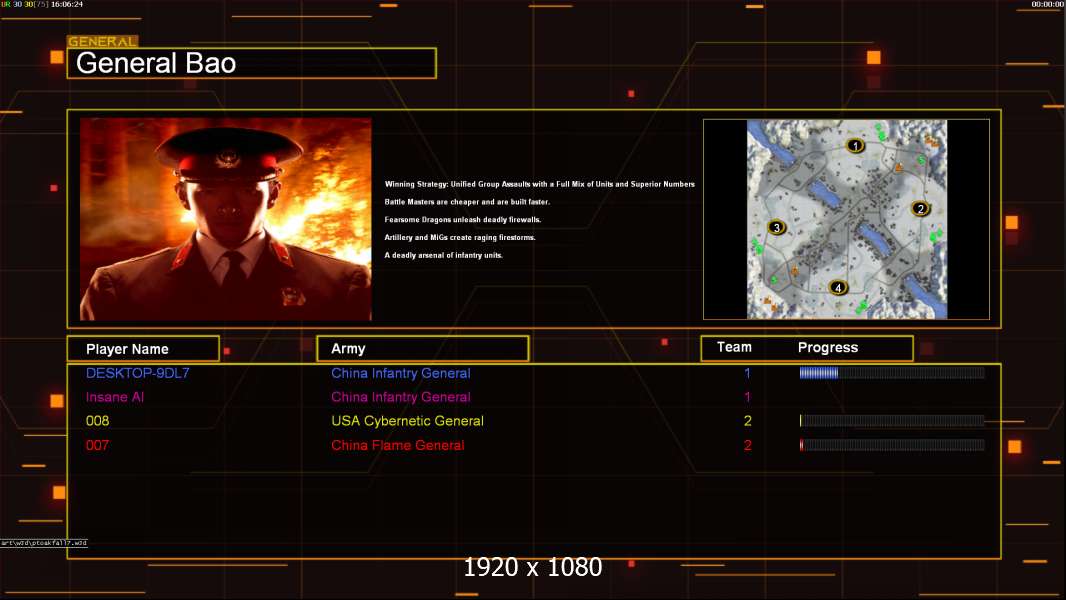
Task: Click player name Insane AI
Action: 115,397
